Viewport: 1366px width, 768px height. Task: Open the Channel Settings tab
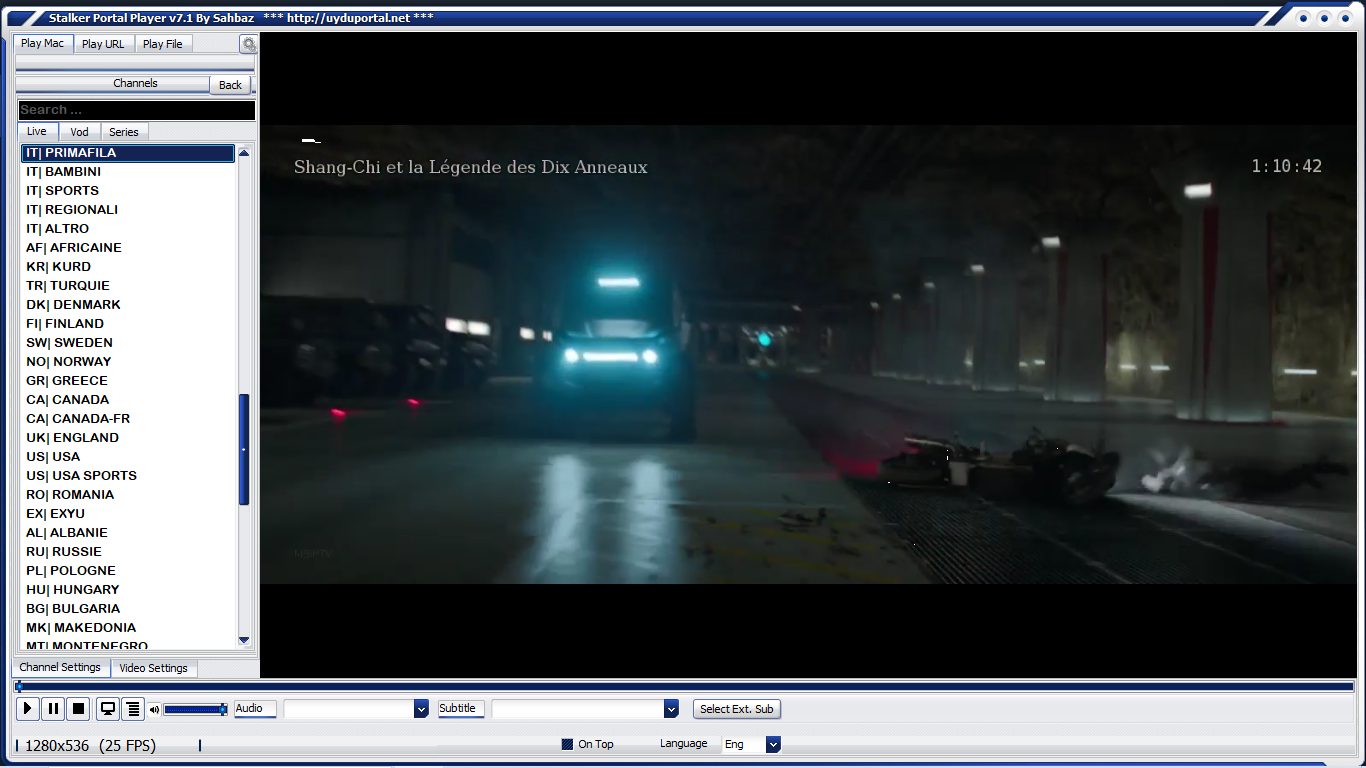[x=60, y=667]
